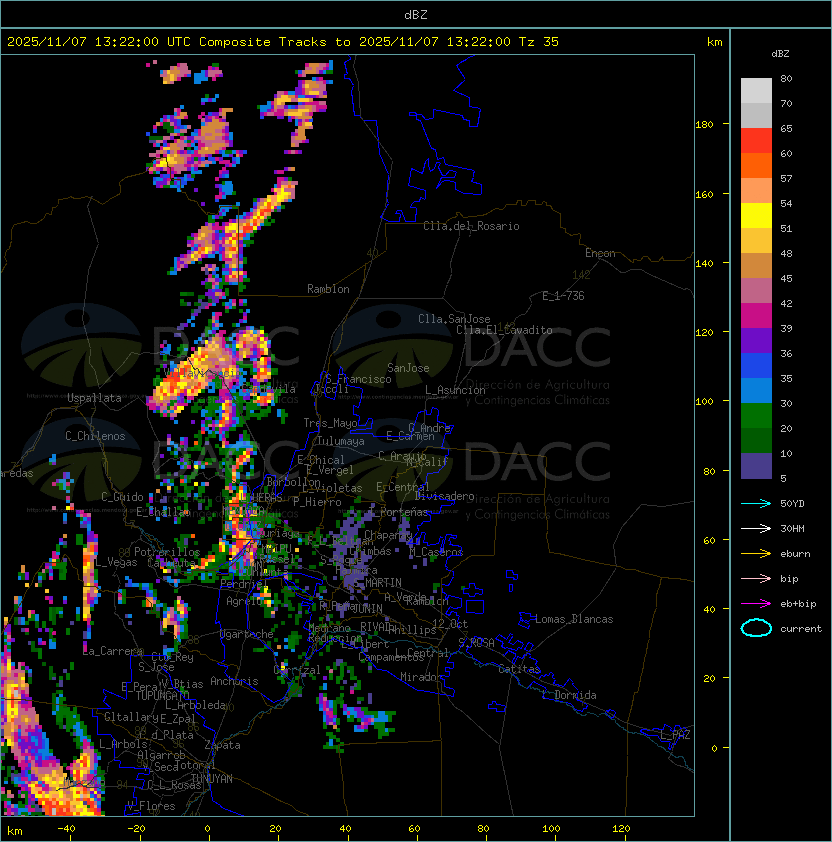Image resolution: width=832 pixels, height=842 pixels.
Task: Click the Carrizal place label
Action: 297,670
